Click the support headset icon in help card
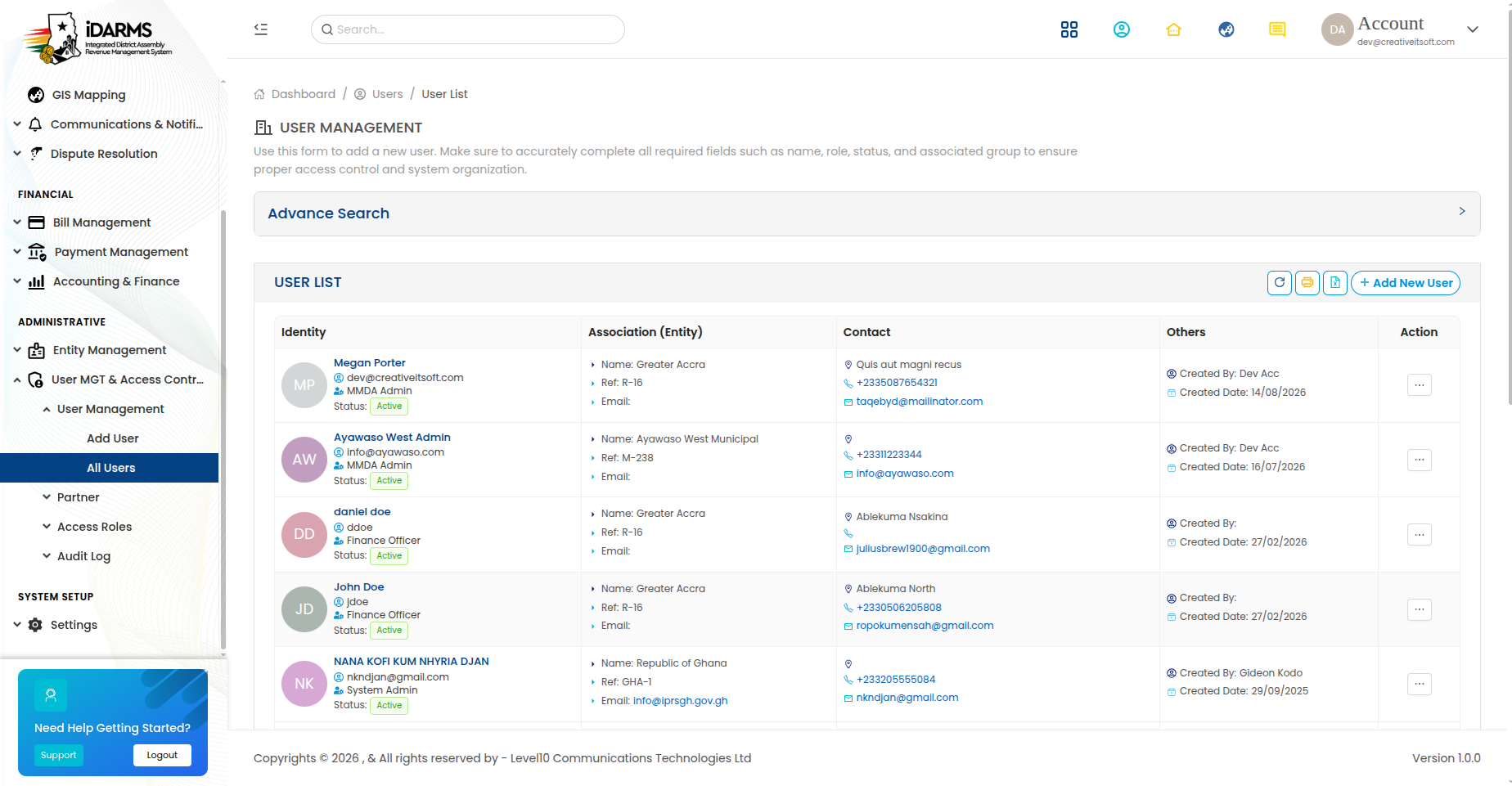This screenshot has height=786, width=1512. (51, 695)
